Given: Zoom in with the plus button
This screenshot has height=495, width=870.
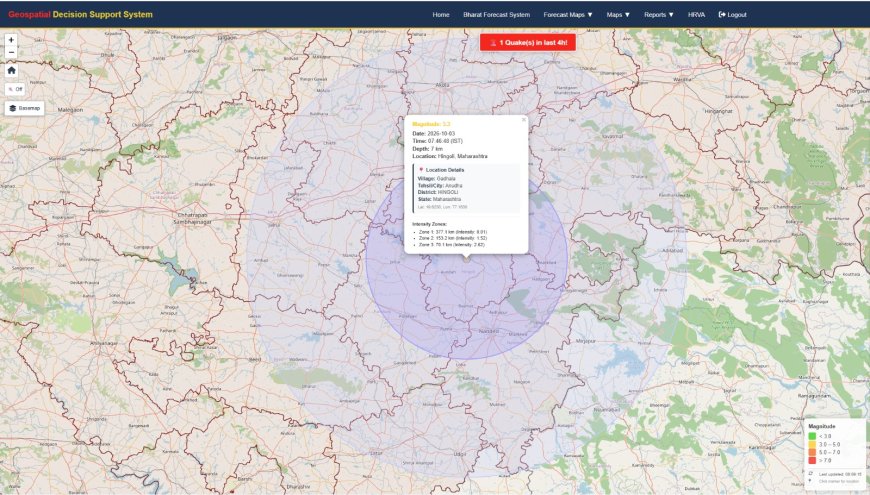Looking at the screenshot, I should (11, 40).
